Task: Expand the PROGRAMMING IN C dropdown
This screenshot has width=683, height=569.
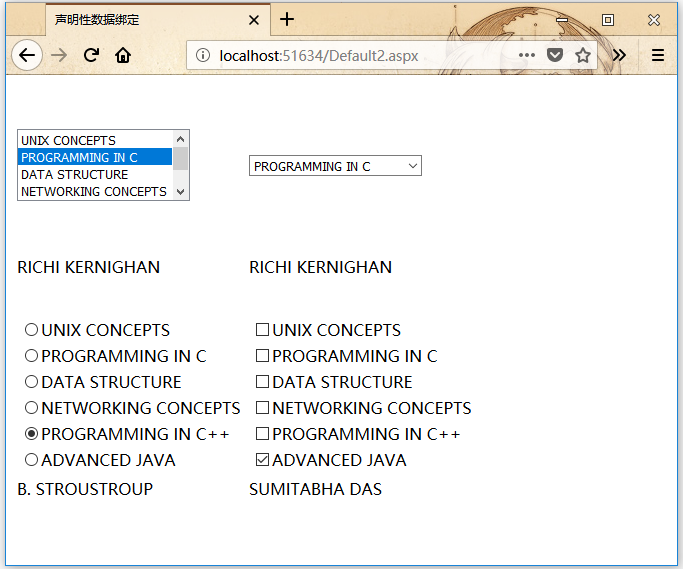Action: click(335, 166)
